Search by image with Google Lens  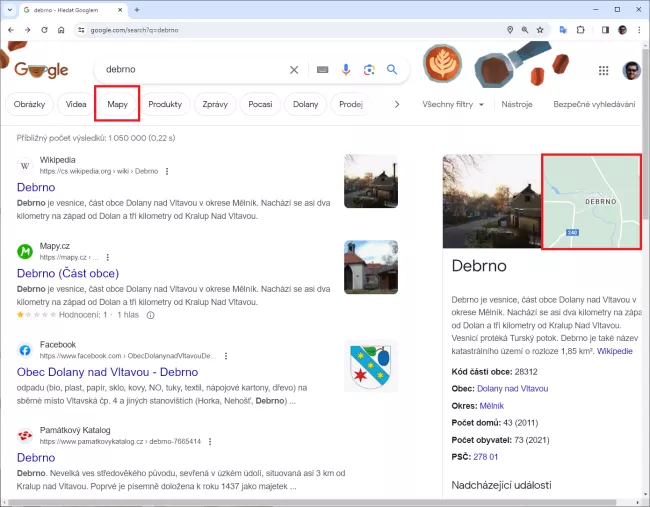tap(369, 70)
